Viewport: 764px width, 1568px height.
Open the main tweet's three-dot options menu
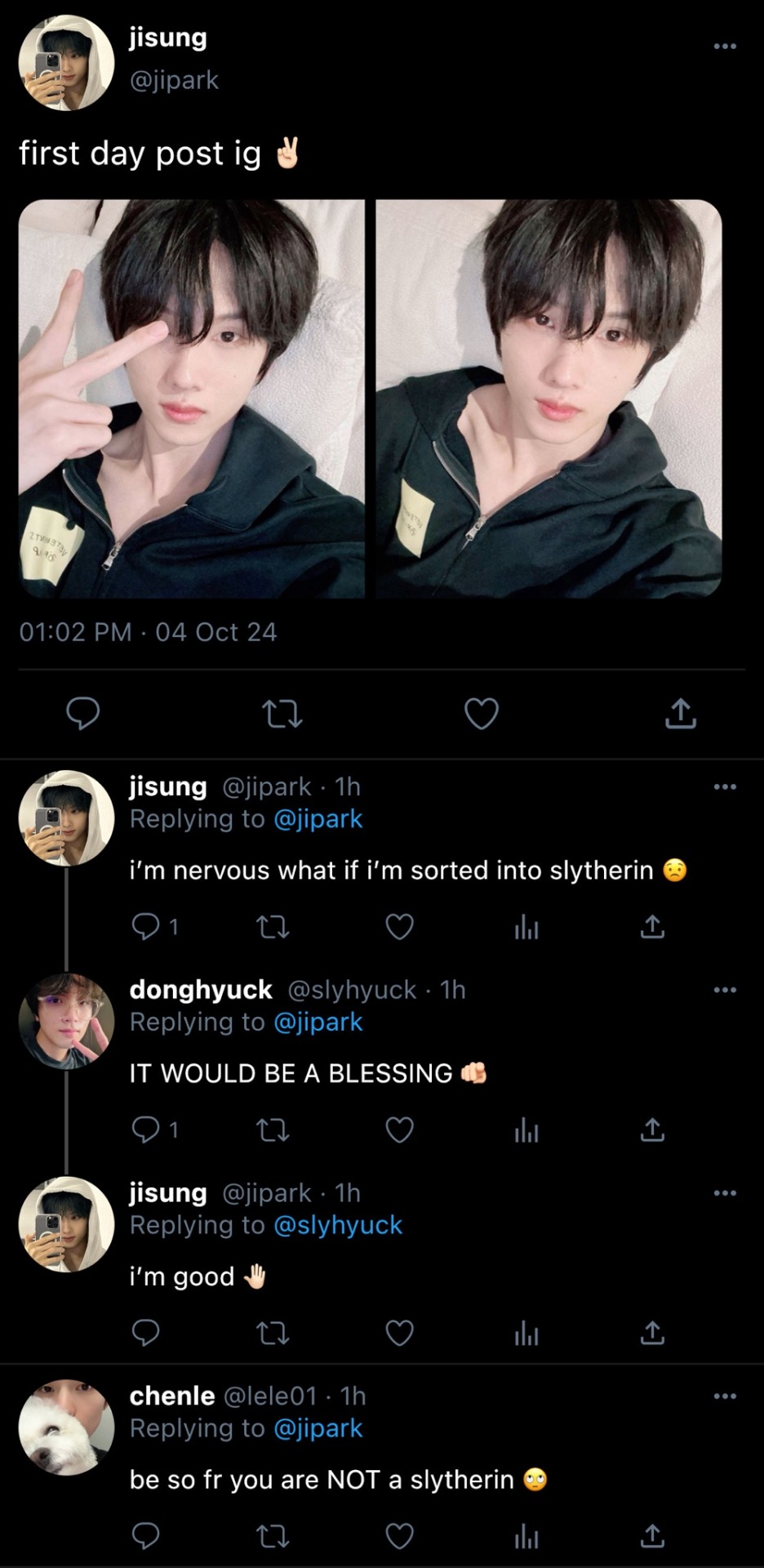tap(725, 47)
